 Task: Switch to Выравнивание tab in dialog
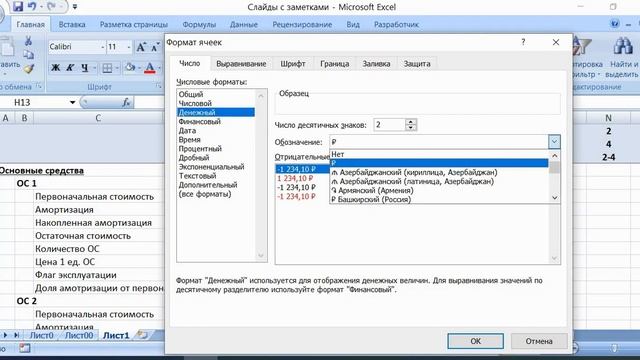[x=241, y=64]
